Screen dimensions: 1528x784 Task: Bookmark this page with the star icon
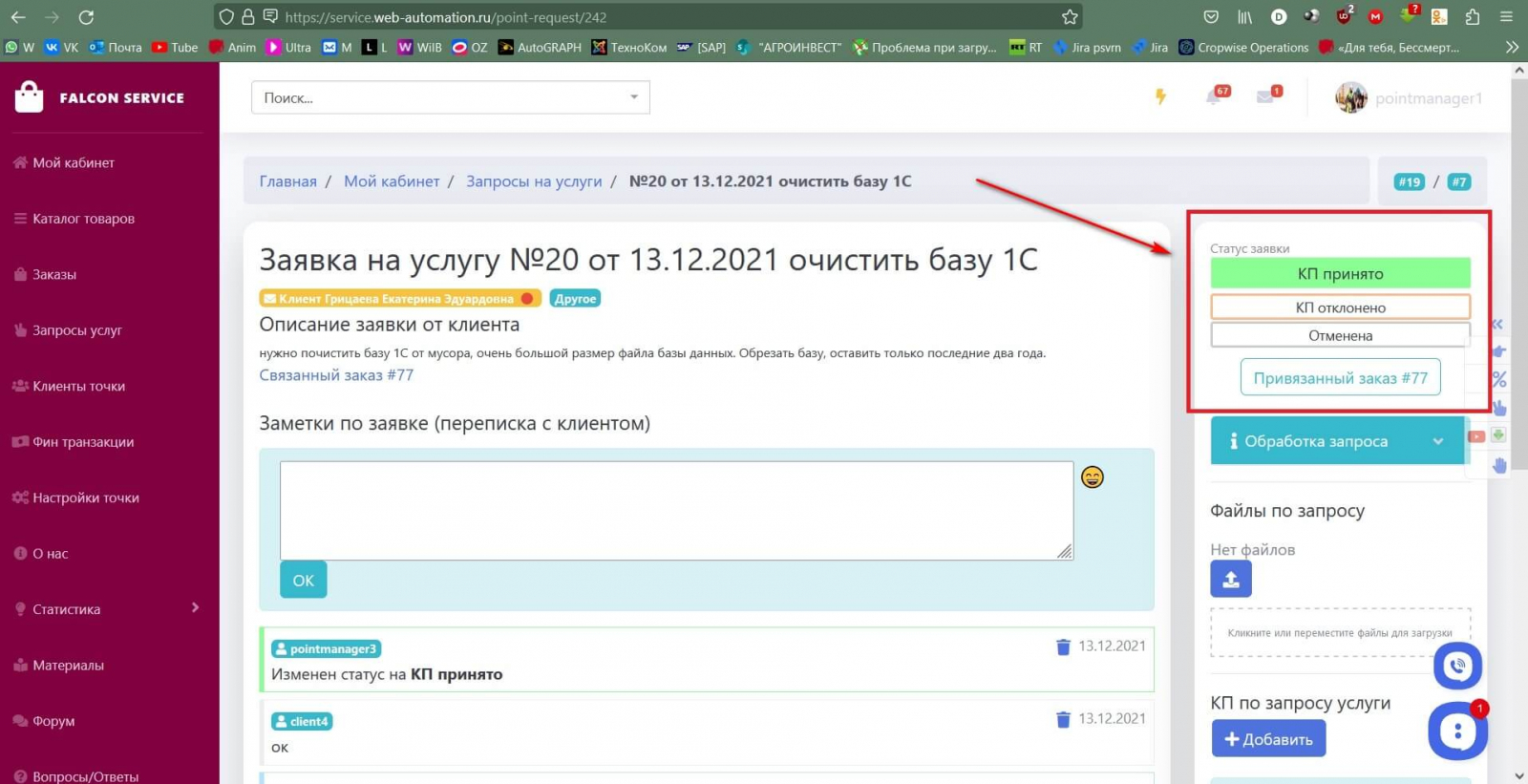coord(1070,17)
